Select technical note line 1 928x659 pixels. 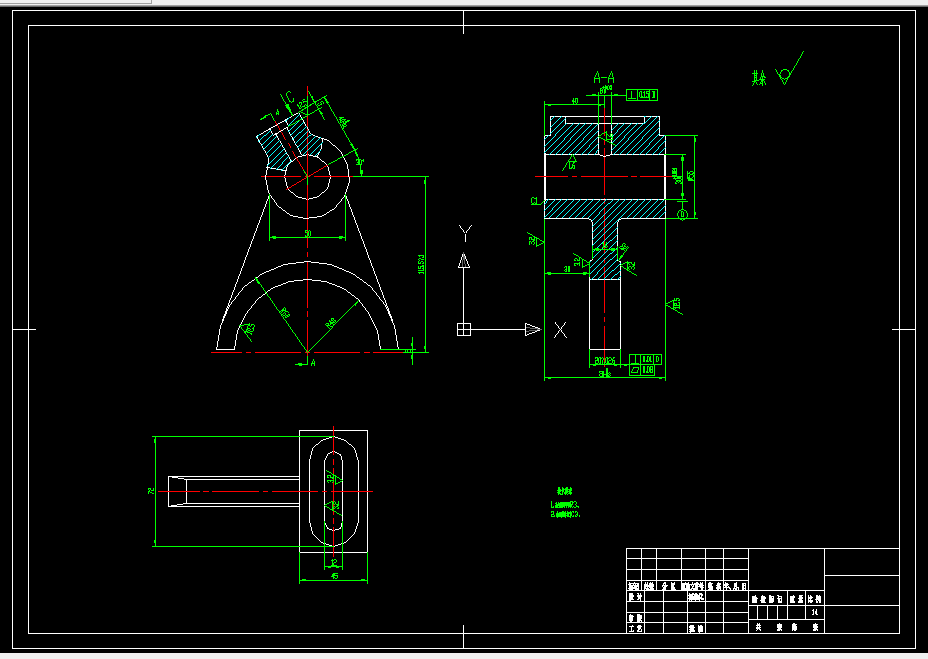565,504
